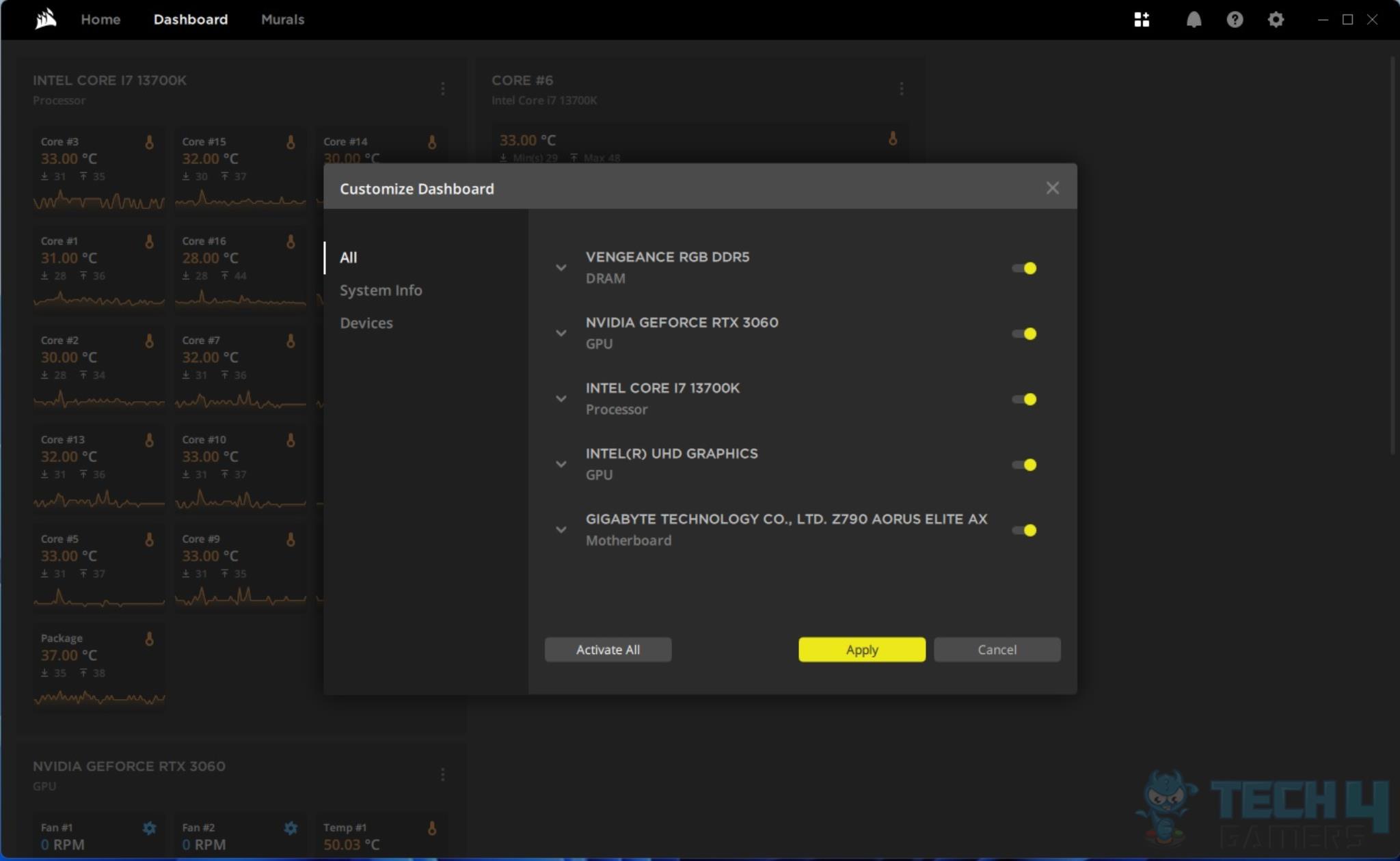1400x861 pixels.
Task: Click thermometer icon on Package tile
Action: click(x=149, y=638)
